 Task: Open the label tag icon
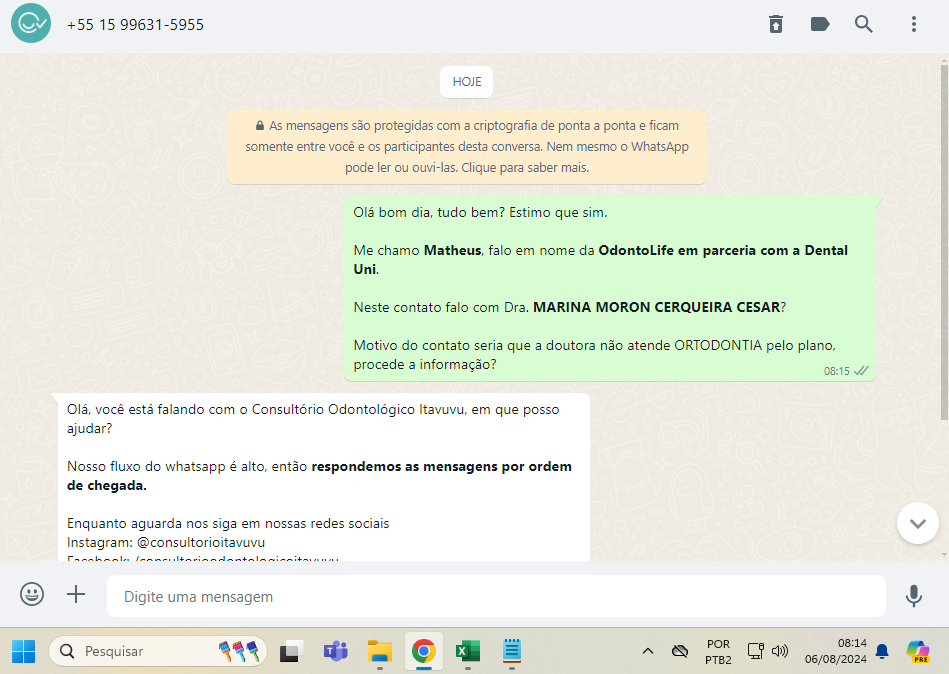[x=819, y=24]
